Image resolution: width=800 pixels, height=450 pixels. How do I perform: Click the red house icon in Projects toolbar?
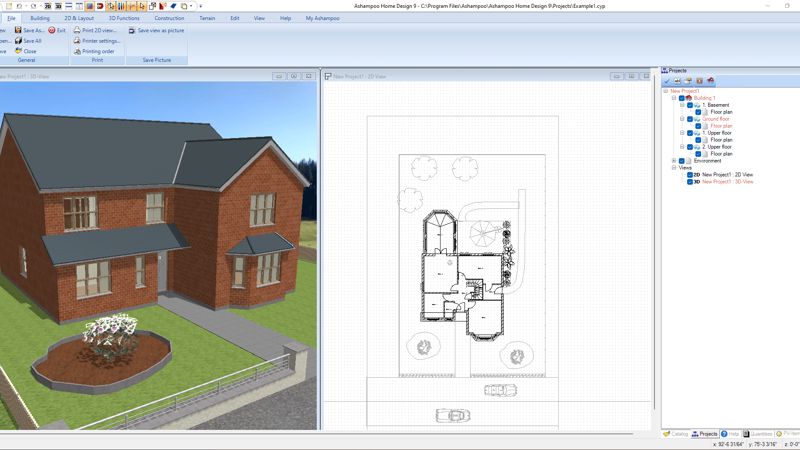(711, 81)
